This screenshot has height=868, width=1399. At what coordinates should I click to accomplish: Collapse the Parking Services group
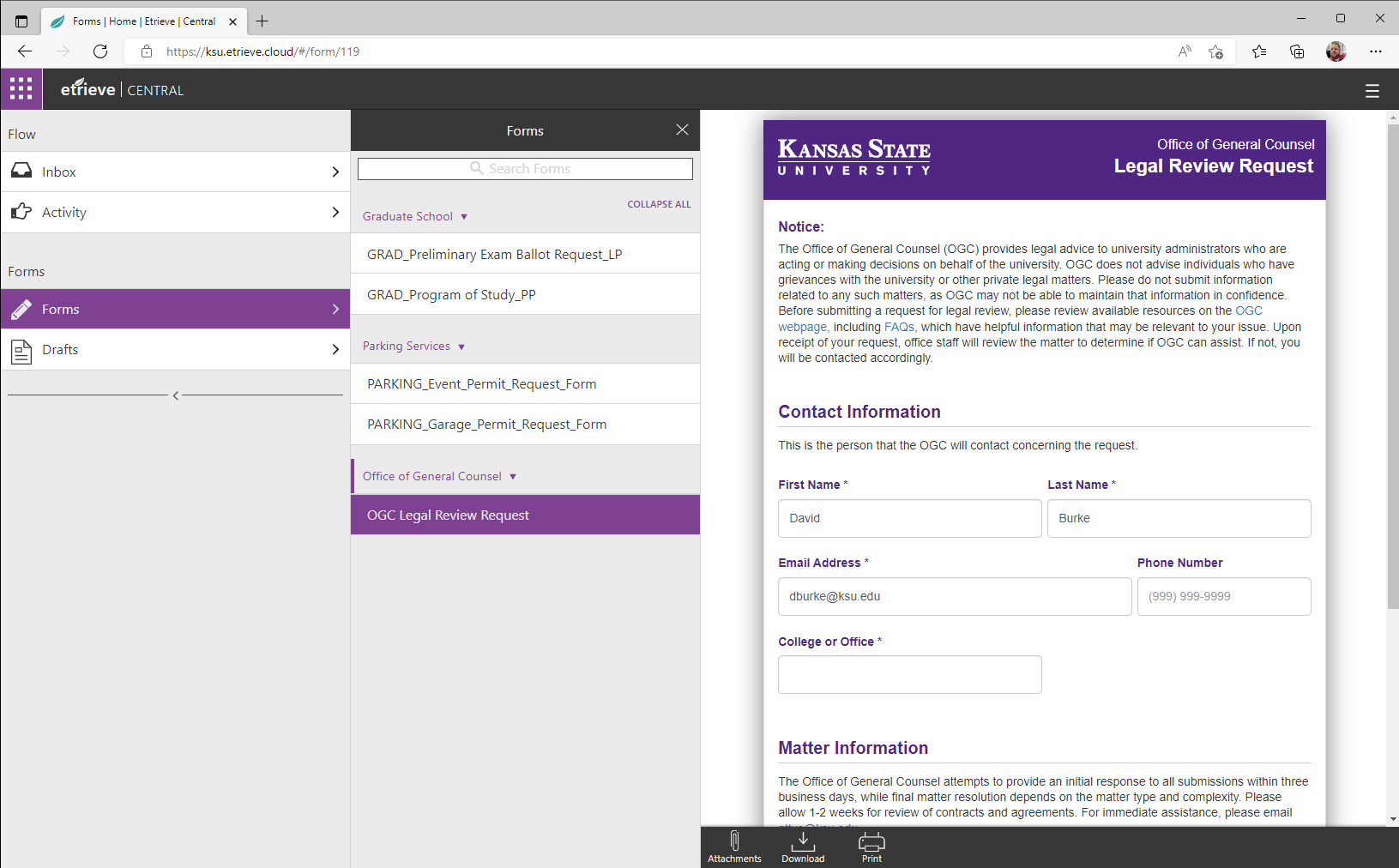click(414, 346)
